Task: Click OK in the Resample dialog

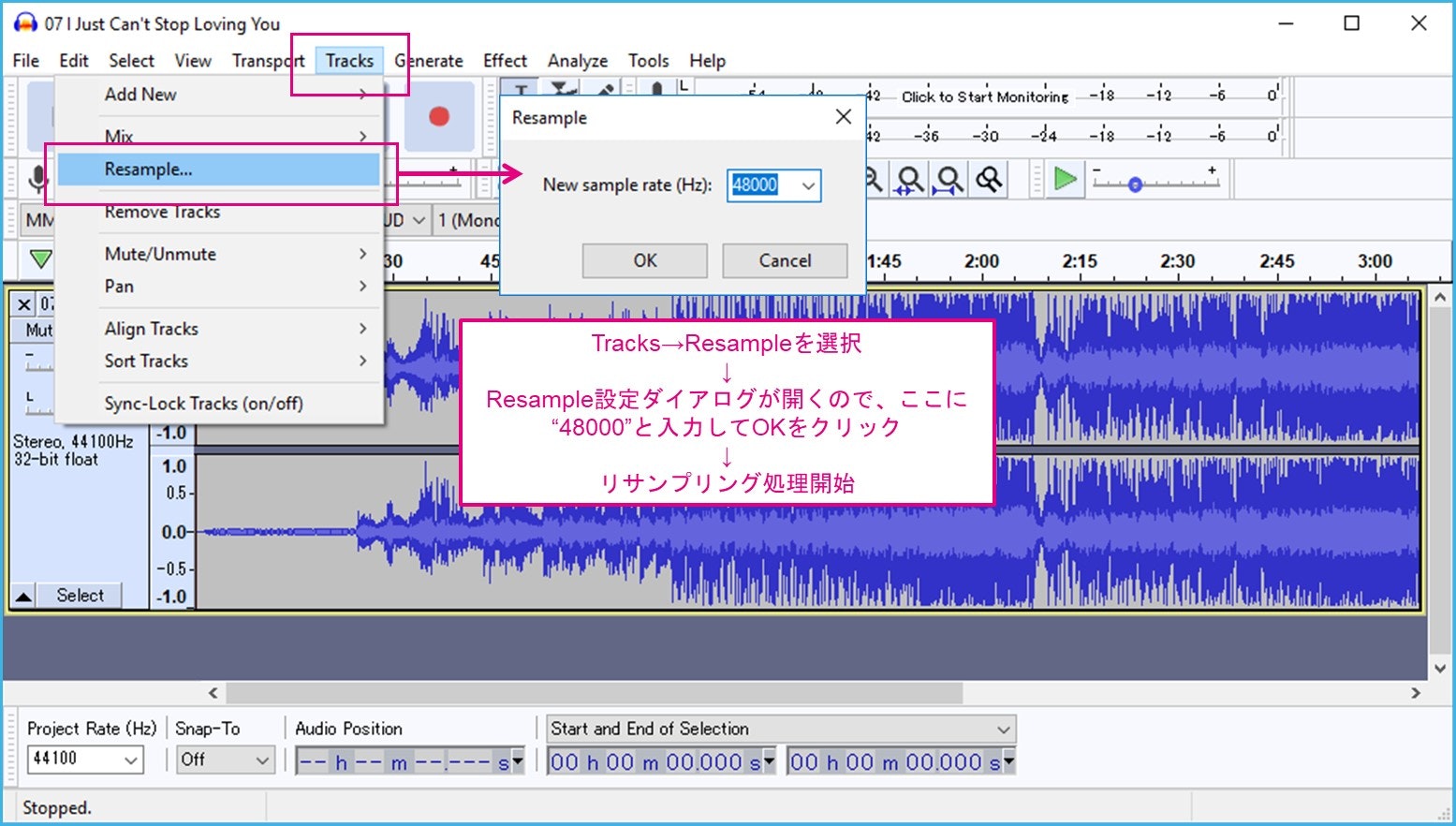Action: tap(643, 260)
